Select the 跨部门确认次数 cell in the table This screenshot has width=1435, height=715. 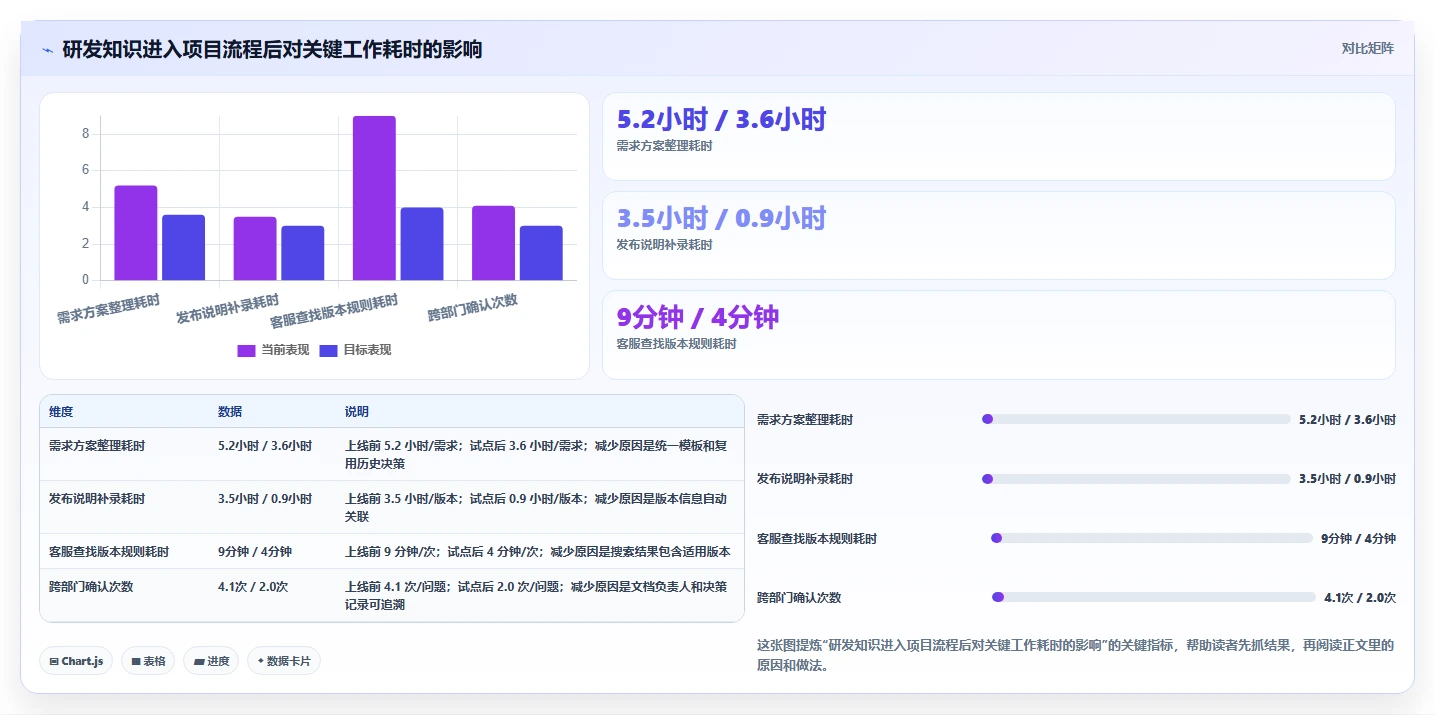coord(91,587)
